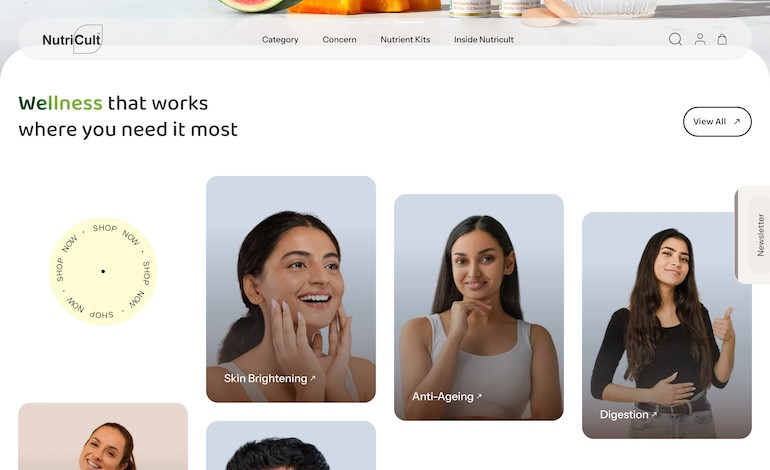Open the Anti-Ageing card

click(479, 307)
